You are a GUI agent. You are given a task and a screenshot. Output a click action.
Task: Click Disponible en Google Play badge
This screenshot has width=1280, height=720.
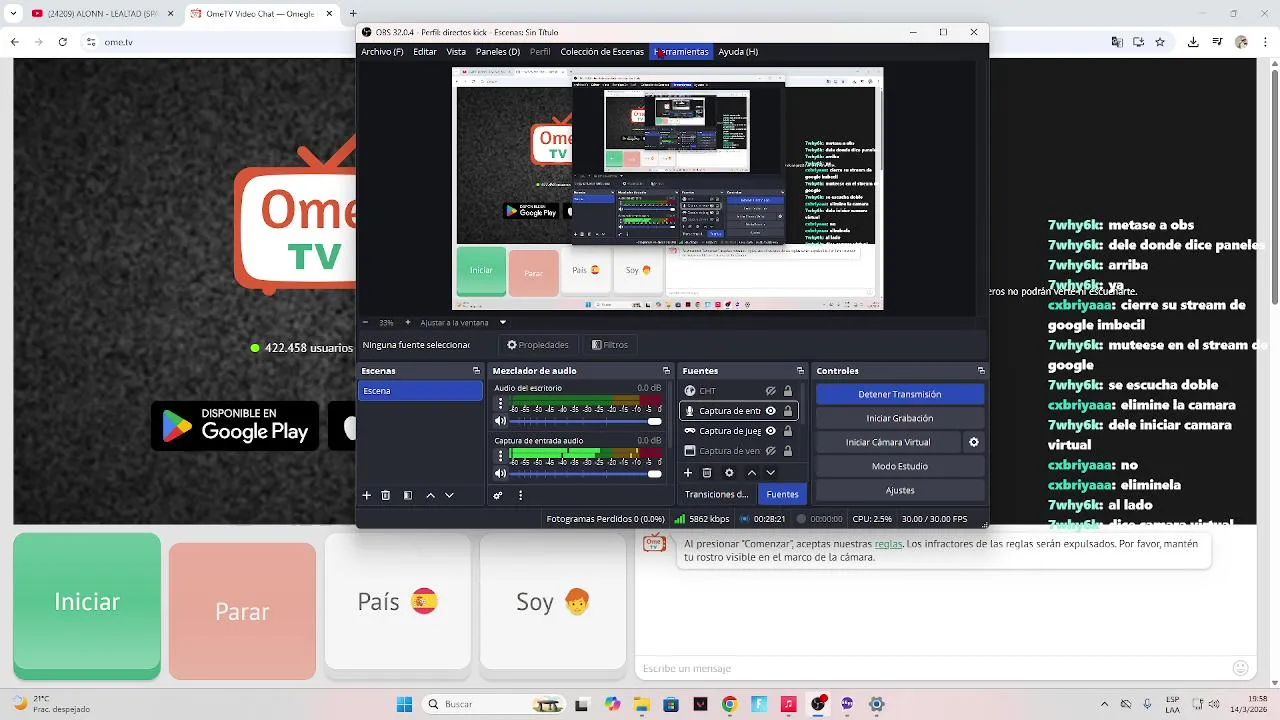235,425
